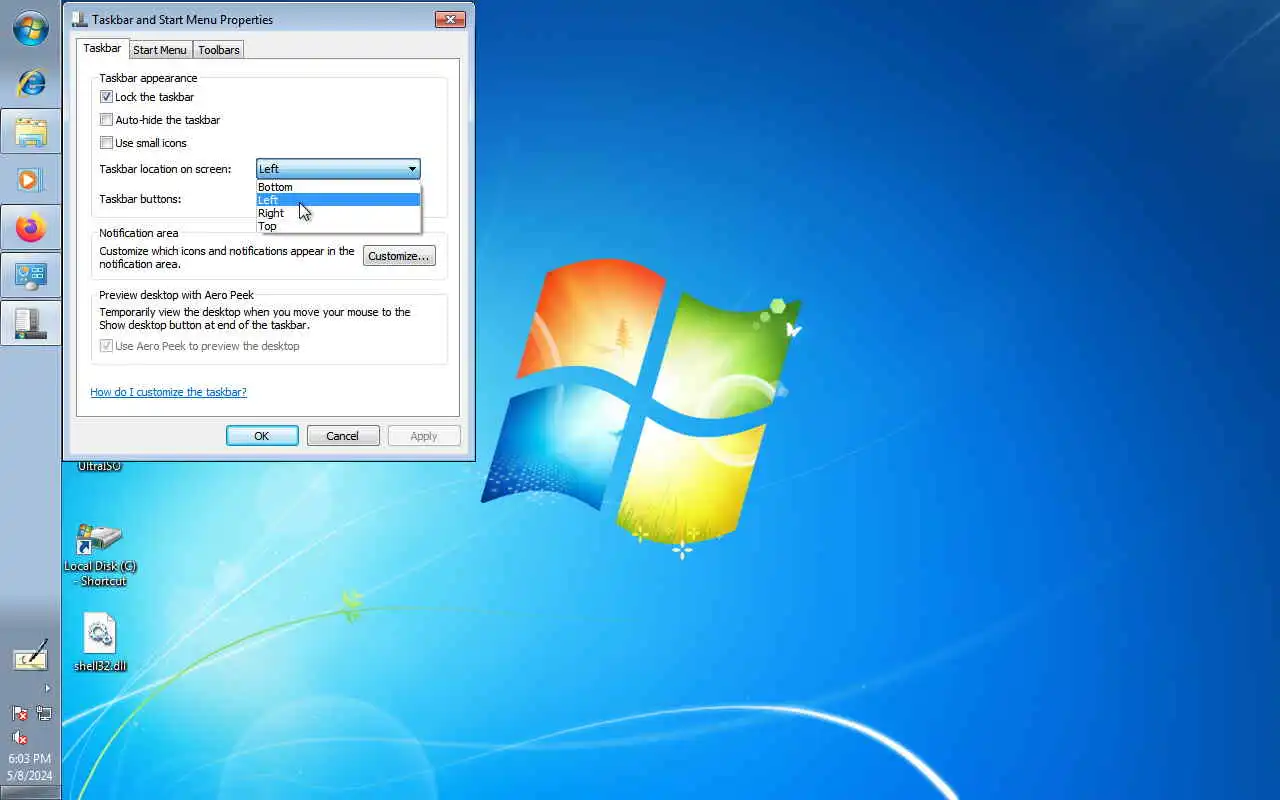The image size is (1280, 800).
Task: Launch Firefox from the taskbar
Action: click(30, 228)
